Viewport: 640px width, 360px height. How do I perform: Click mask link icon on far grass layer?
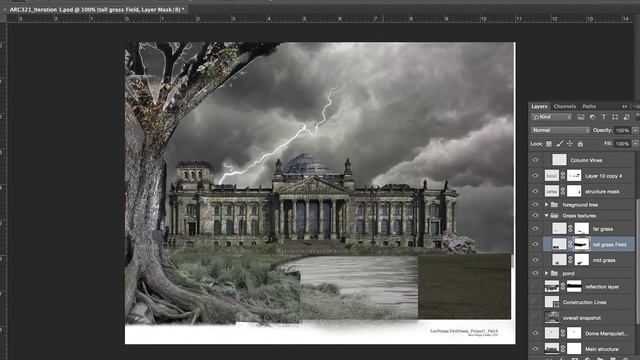(571, 229)
